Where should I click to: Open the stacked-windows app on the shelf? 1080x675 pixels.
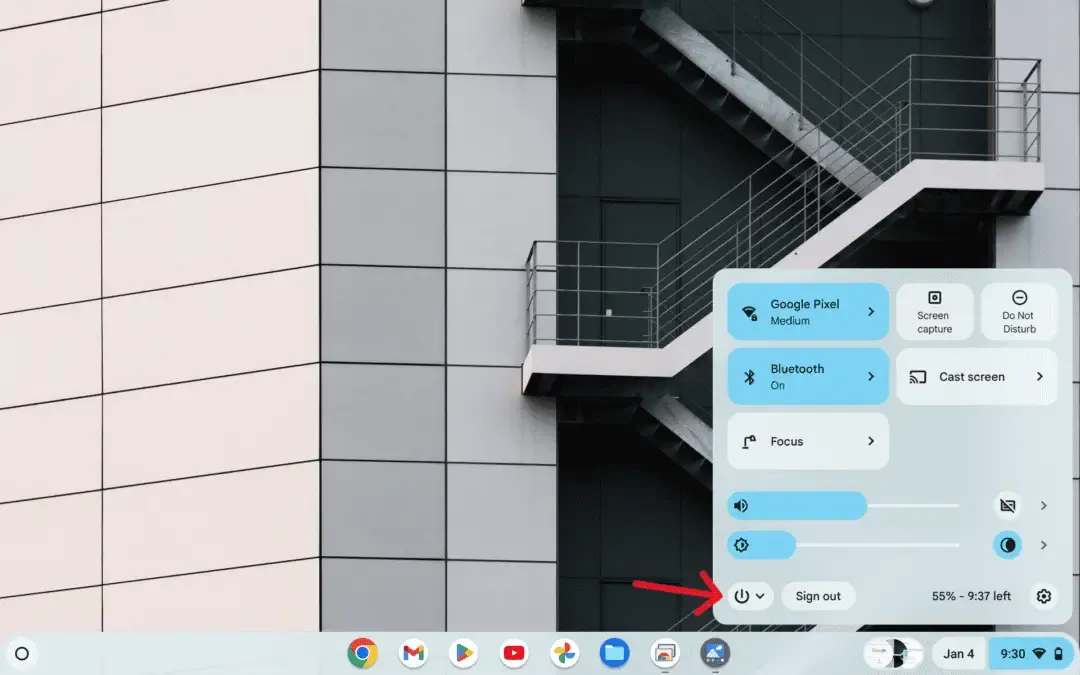tap(665, 653)
